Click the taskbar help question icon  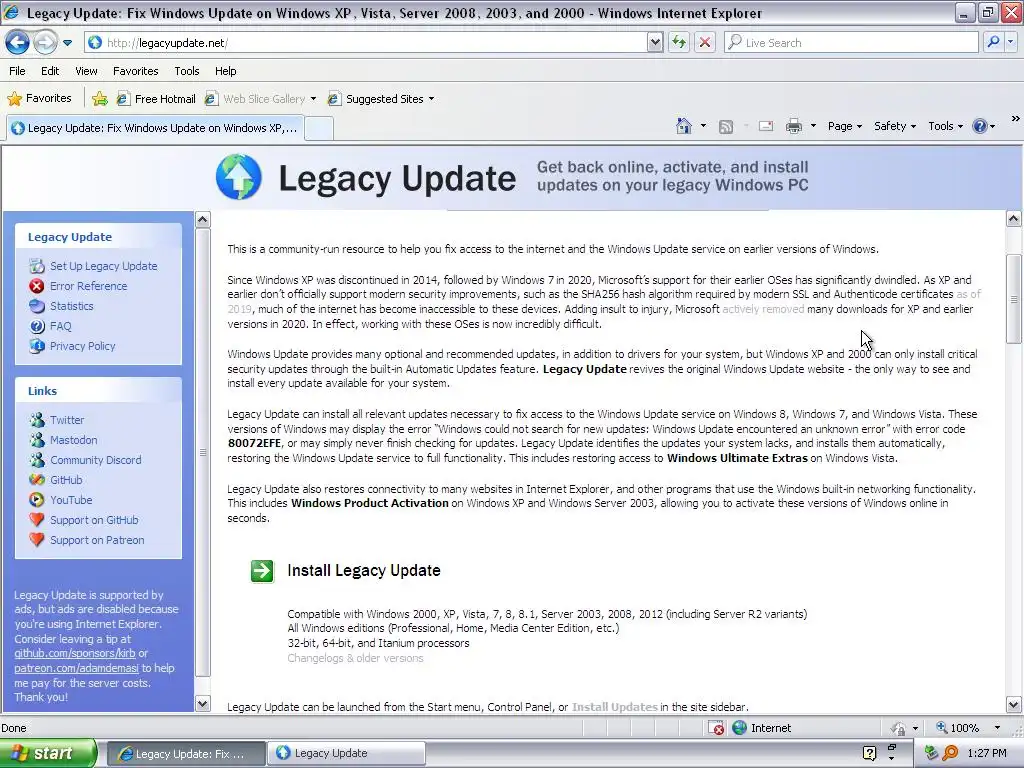[869, 754]
